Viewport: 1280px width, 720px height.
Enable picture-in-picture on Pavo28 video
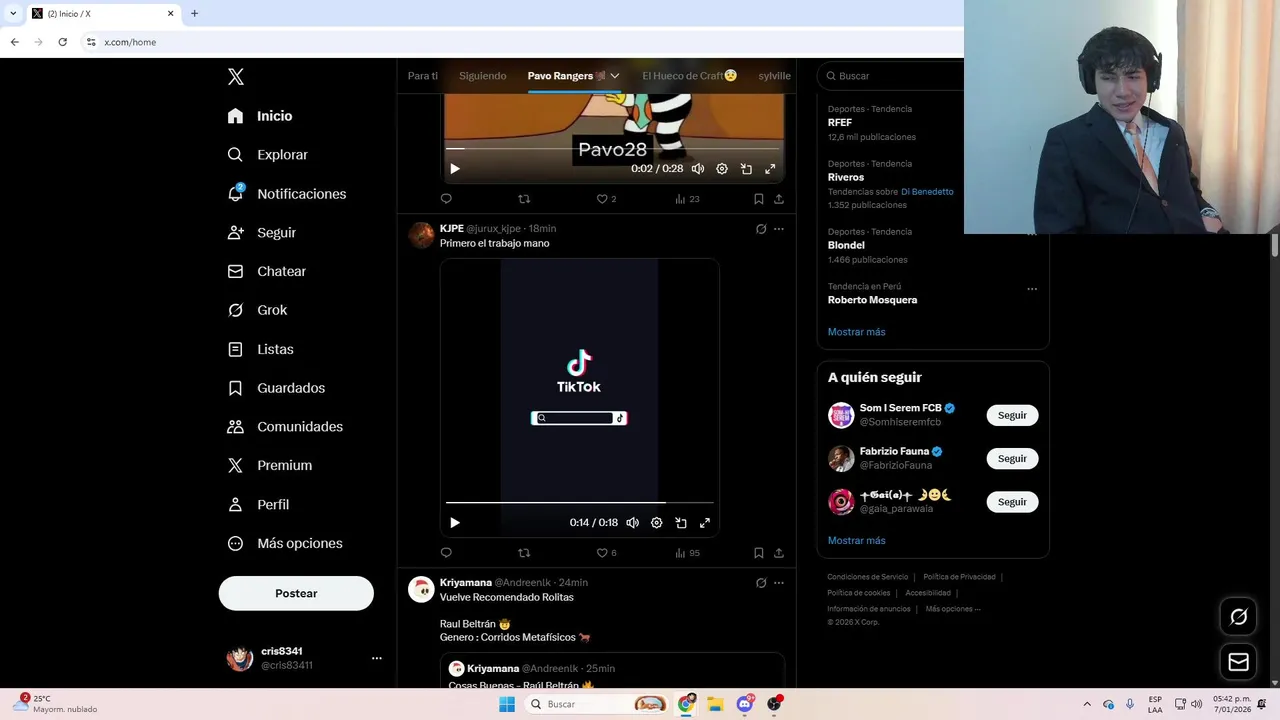coord(746,169)
